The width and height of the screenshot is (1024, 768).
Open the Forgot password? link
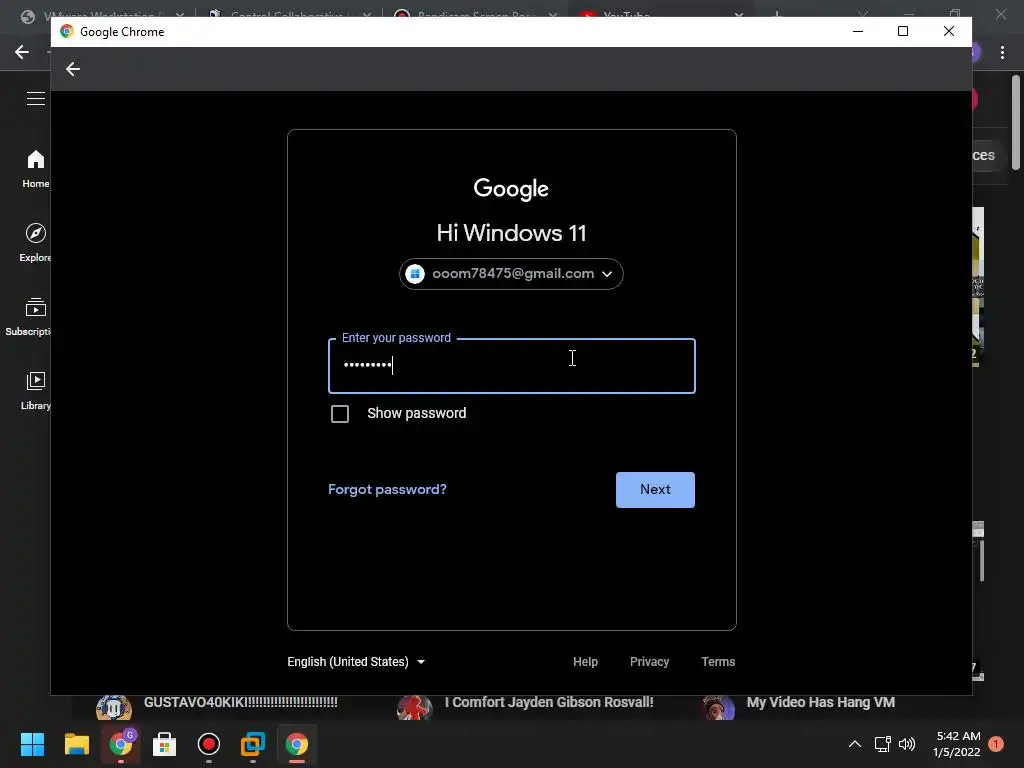(387, 489)
